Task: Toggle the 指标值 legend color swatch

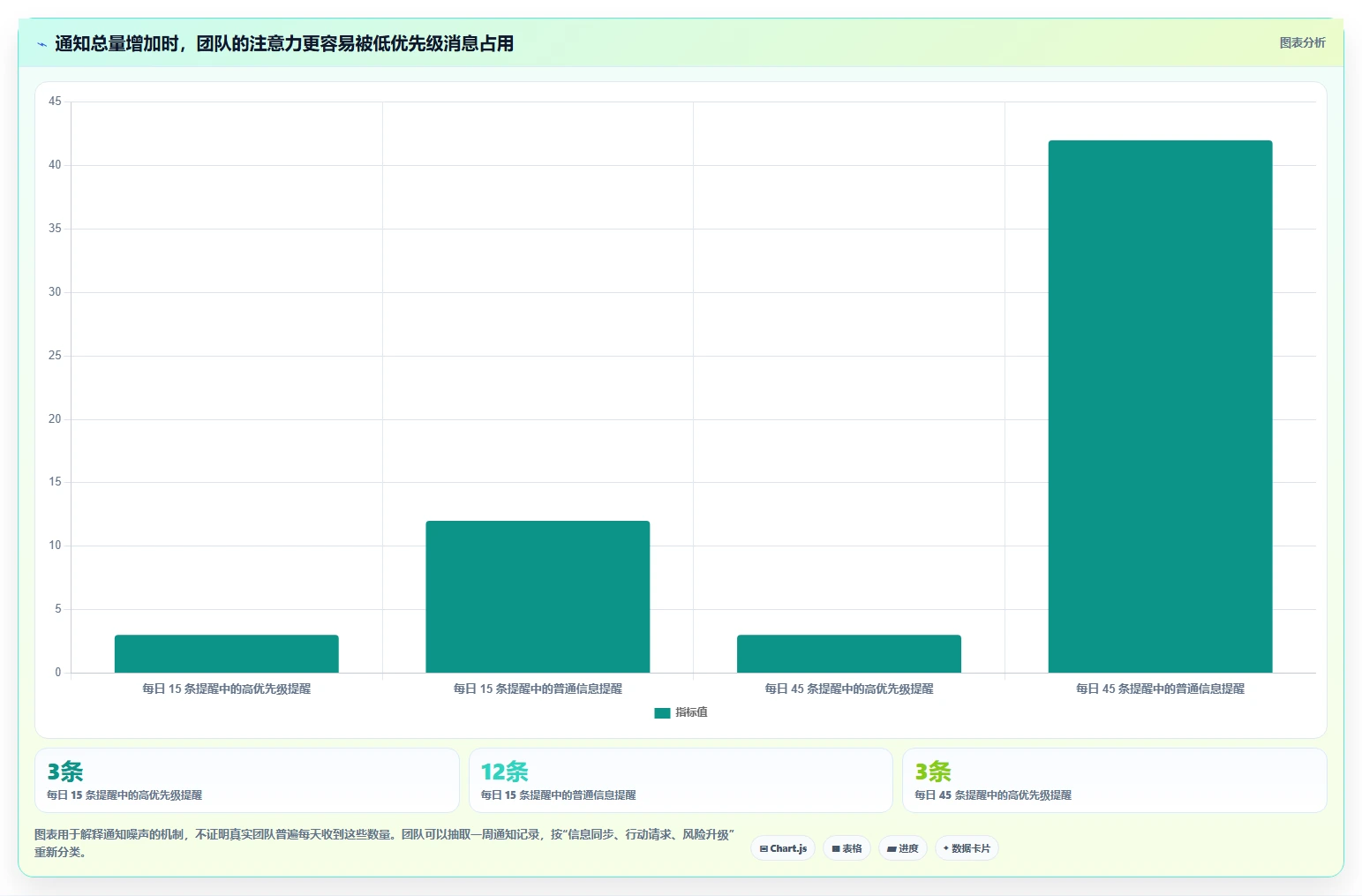Action: (x=662, y=713)
